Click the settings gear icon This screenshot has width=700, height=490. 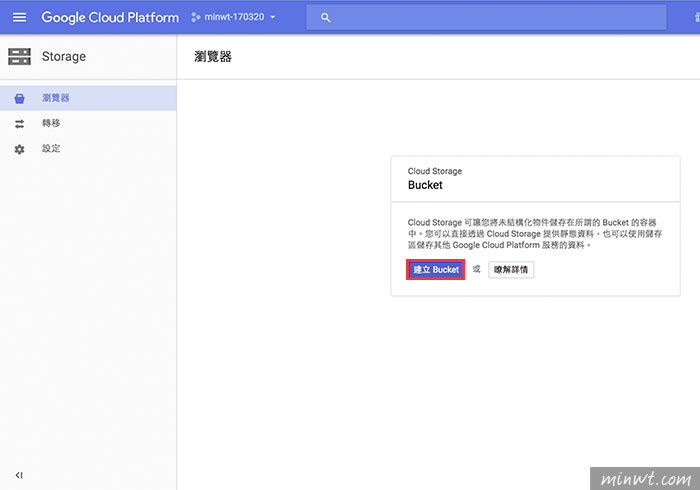[19, 149]
